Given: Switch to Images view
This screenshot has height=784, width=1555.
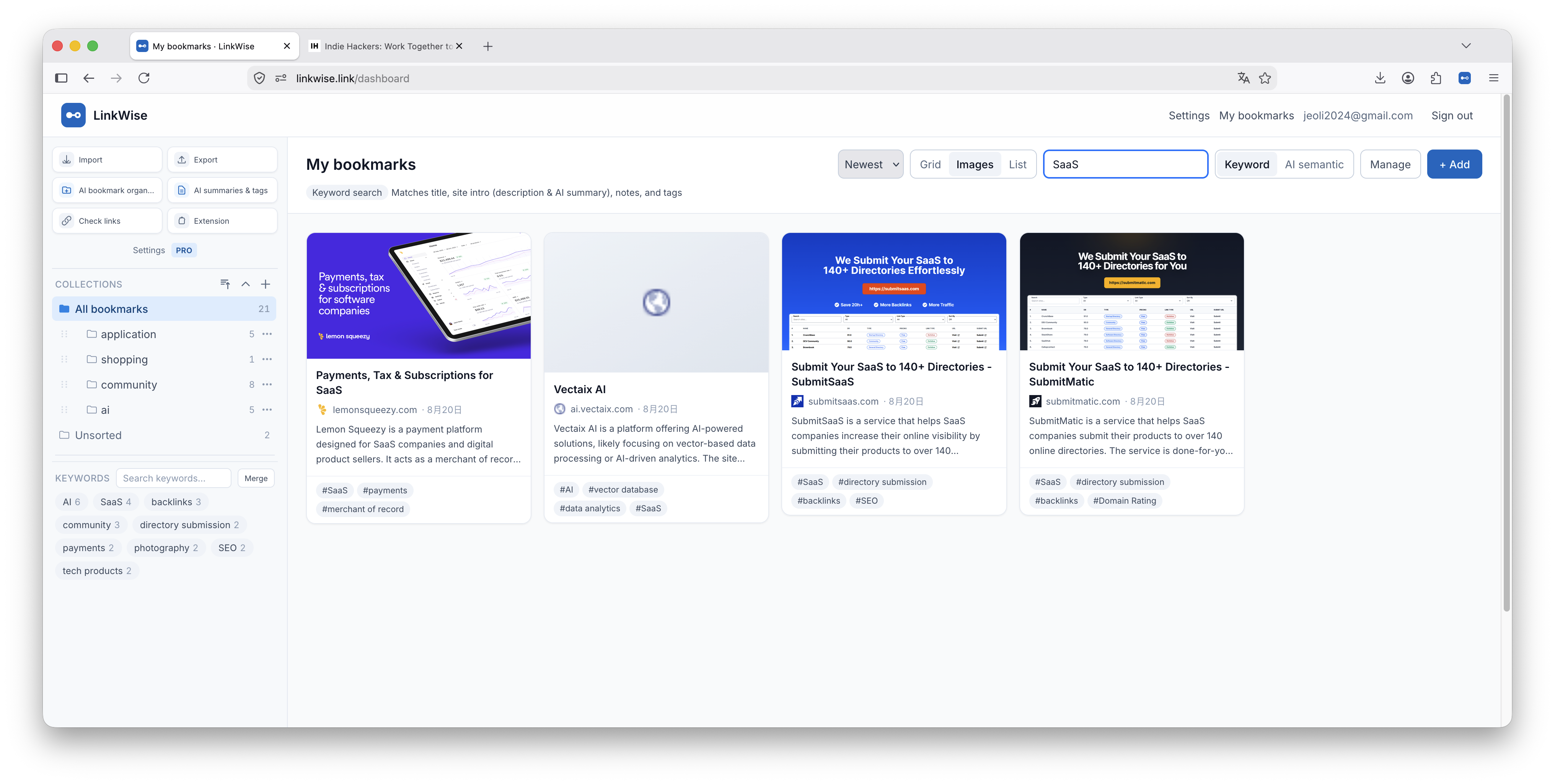Looking at the screenshot, I should (974, 164).
